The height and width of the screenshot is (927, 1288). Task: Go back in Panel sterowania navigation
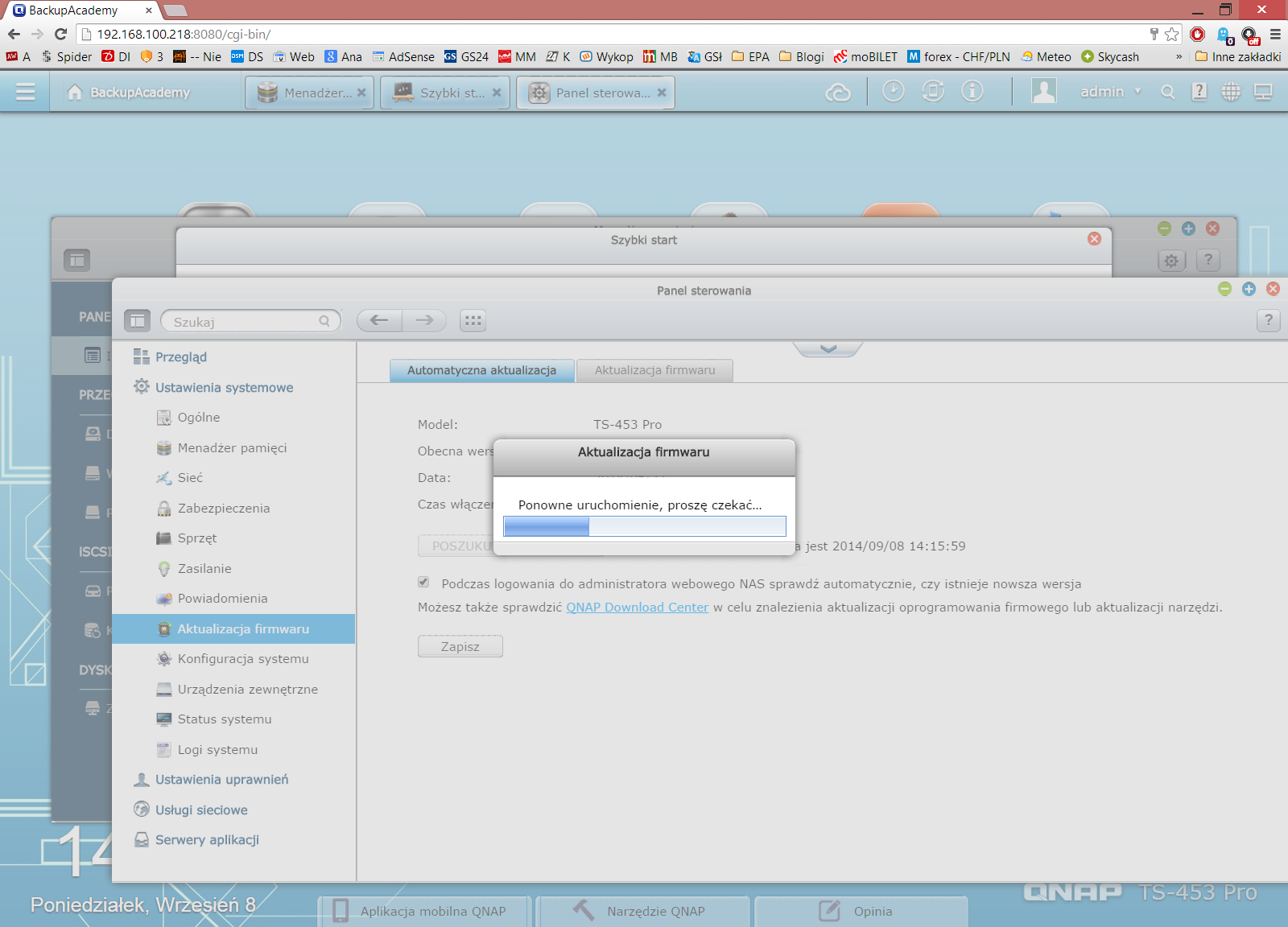(379, 320)
